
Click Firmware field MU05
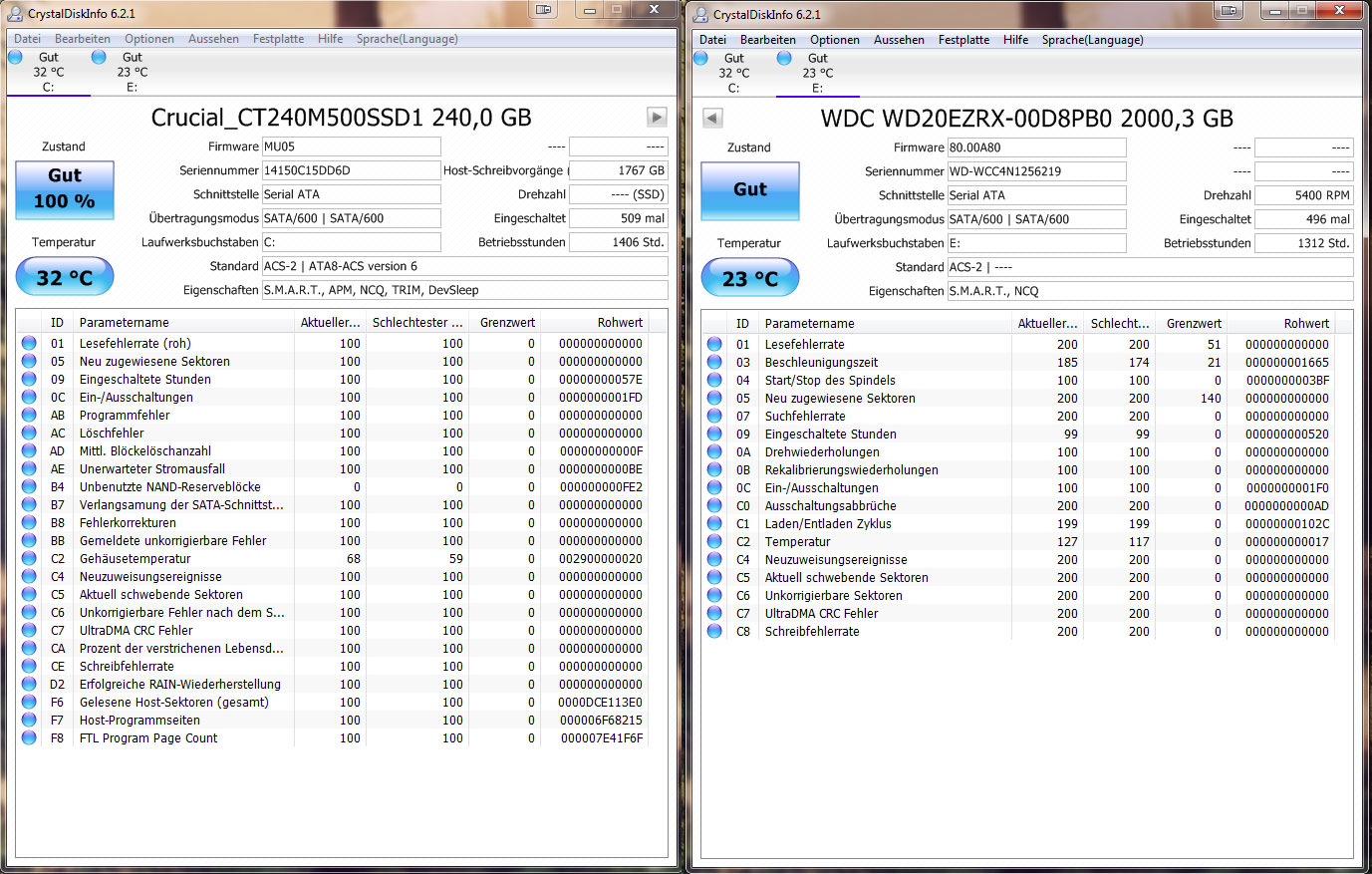(x=351, y=146)
